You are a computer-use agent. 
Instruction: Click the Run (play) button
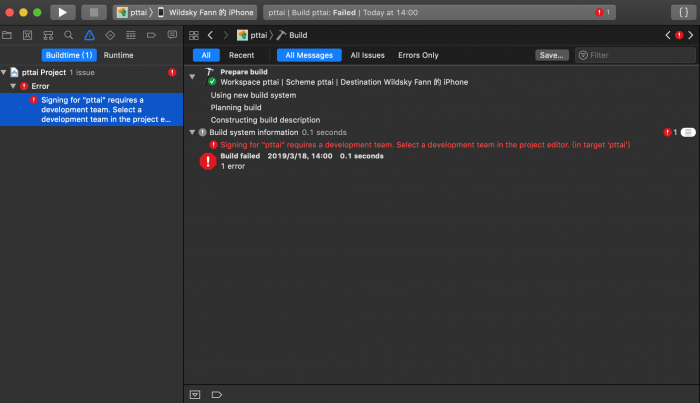[62, 12]
